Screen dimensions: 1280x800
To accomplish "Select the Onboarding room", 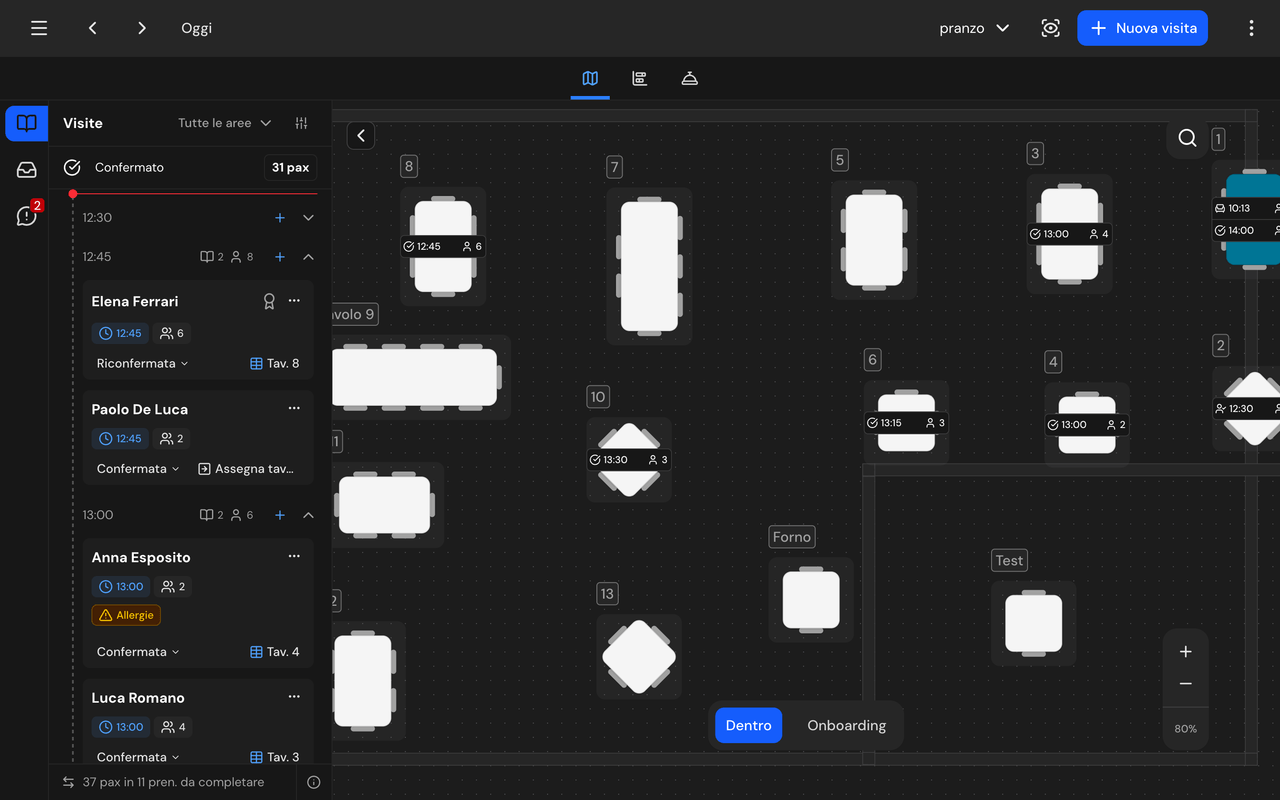I will 847,725.
